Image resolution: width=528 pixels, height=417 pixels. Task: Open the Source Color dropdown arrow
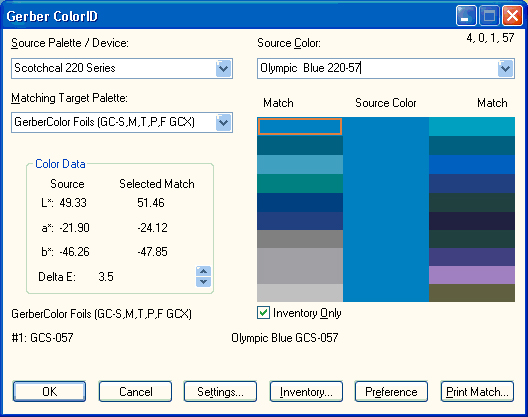pos(505,69)
